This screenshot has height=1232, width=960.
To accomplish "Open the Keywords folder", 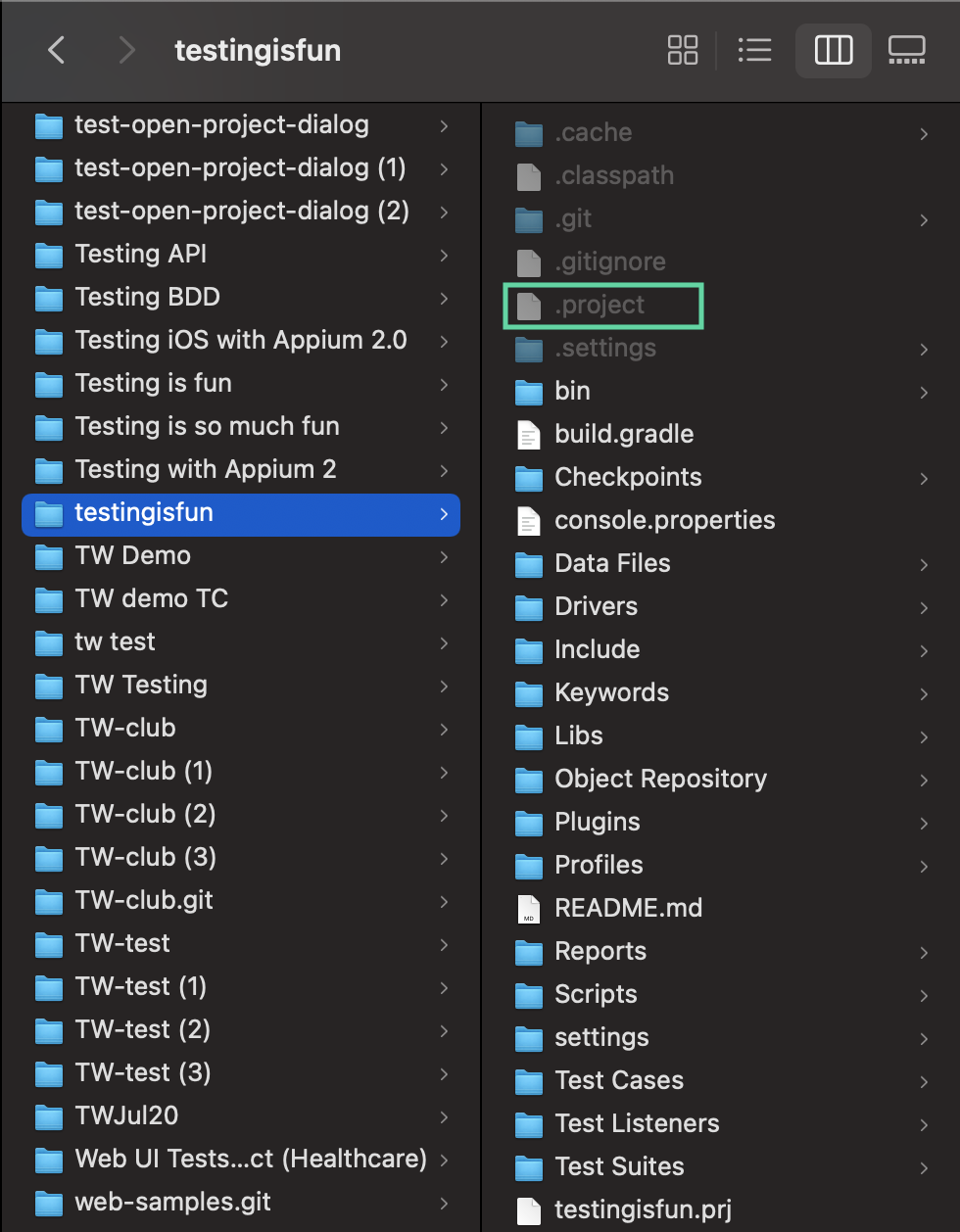I will coord(611,693).
